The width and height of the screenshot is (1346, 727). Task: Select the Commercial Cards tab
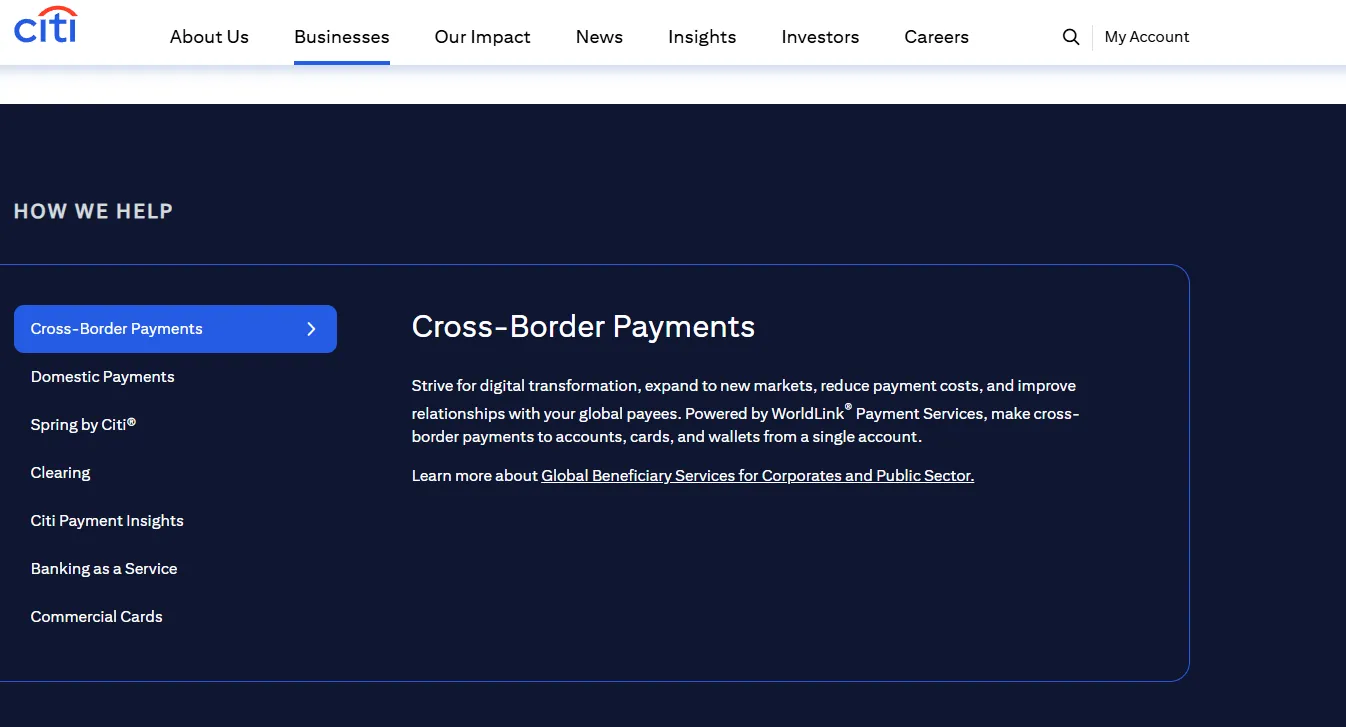tap(175, 617)
